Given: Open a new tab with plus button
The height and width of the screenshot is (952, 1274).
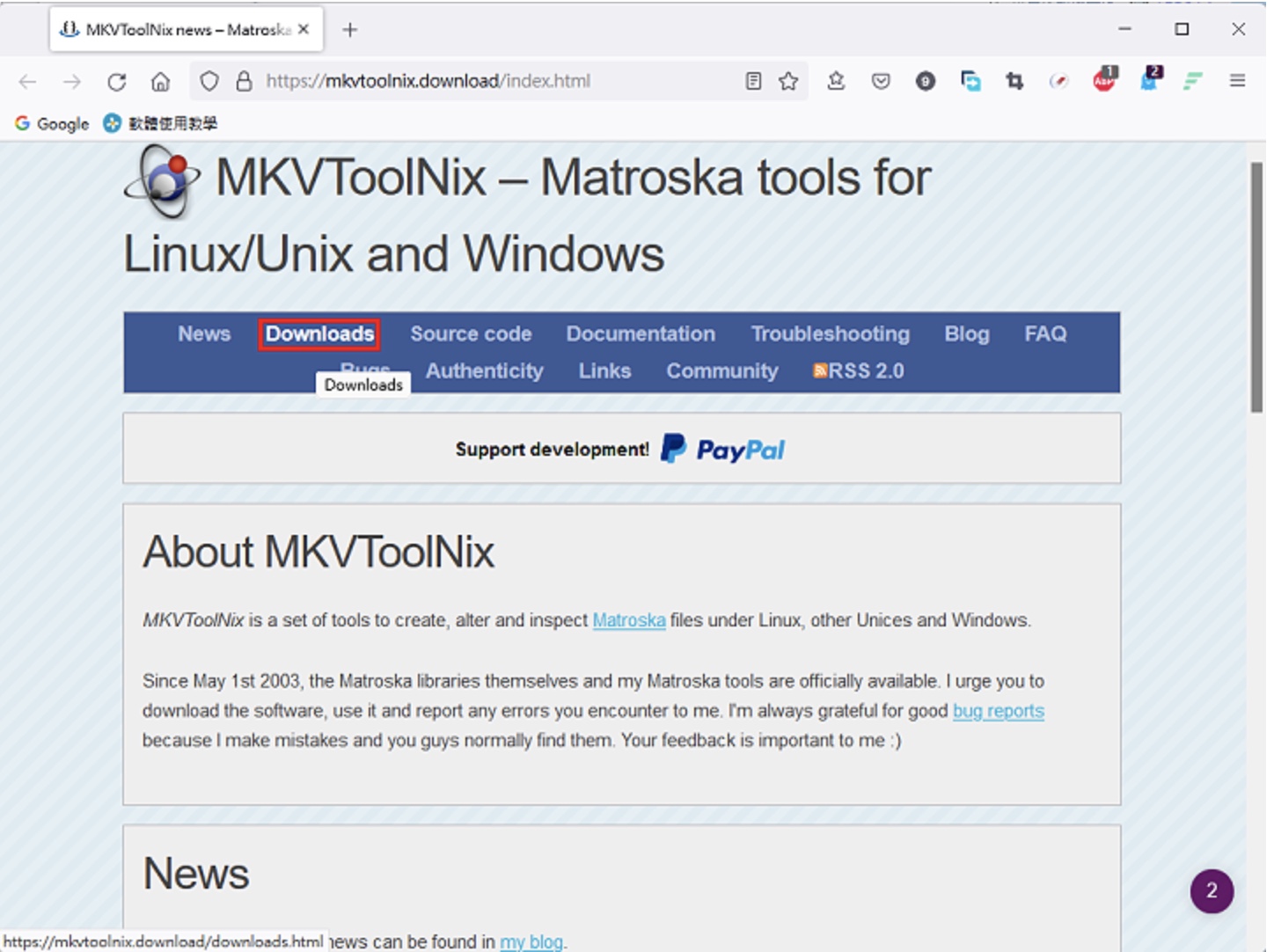Looking at the screenshot, I should tap(350, 30).
